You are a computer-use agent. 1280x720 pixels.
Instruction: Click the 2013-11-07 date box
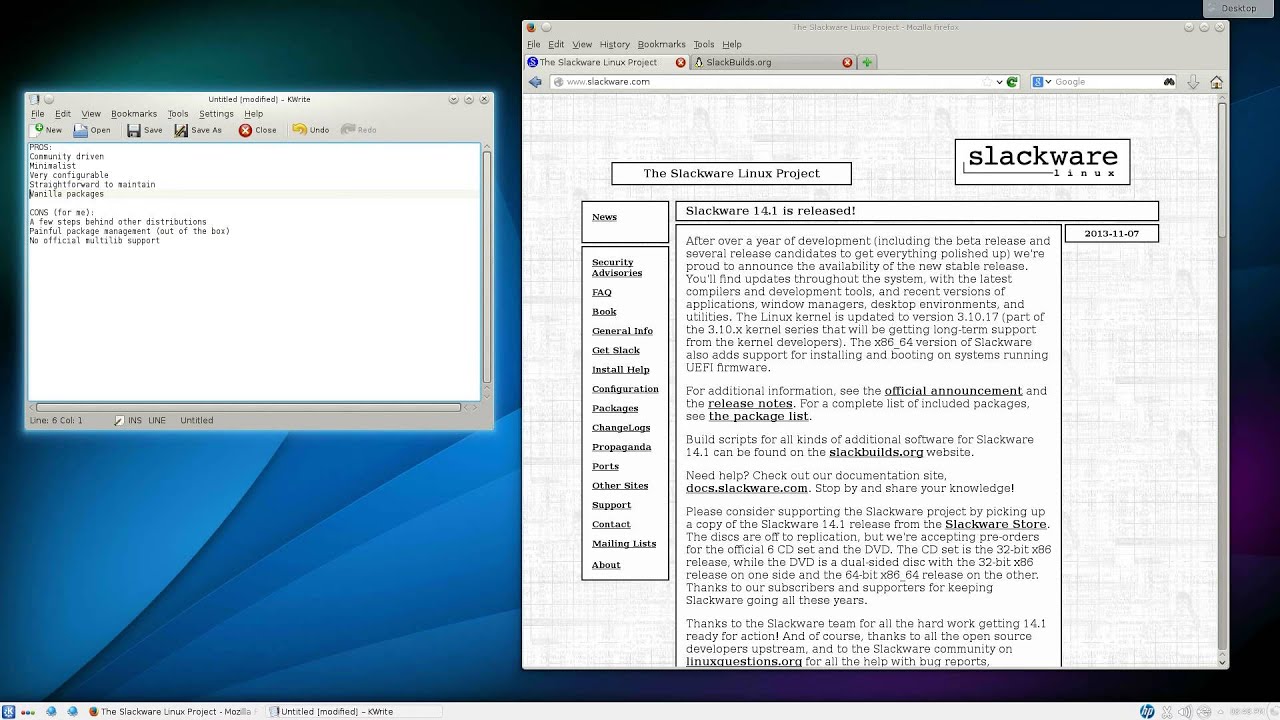click(x=1111, y=233)
